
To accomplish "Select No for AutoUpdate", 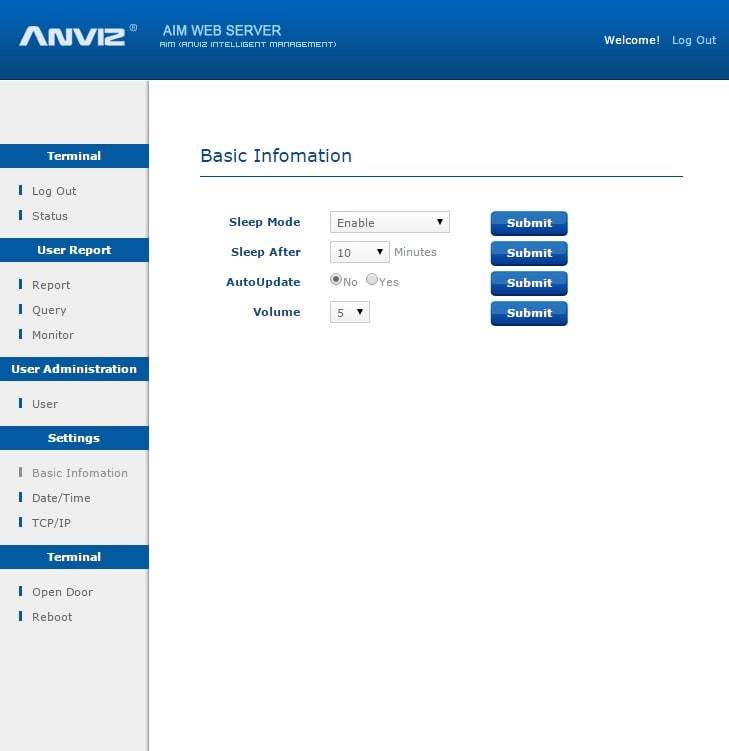I will coord(336,281).
